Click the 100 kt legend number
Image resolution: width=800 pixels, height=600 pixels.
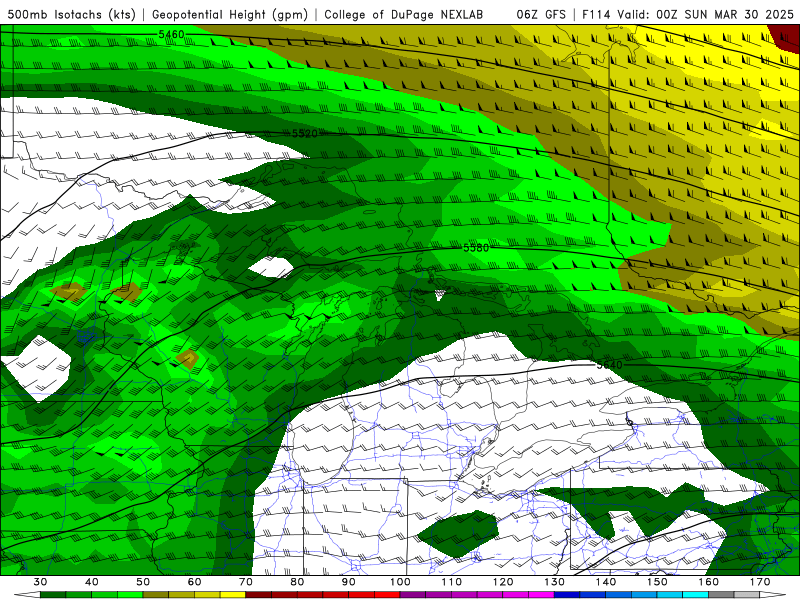pos(400,582)
